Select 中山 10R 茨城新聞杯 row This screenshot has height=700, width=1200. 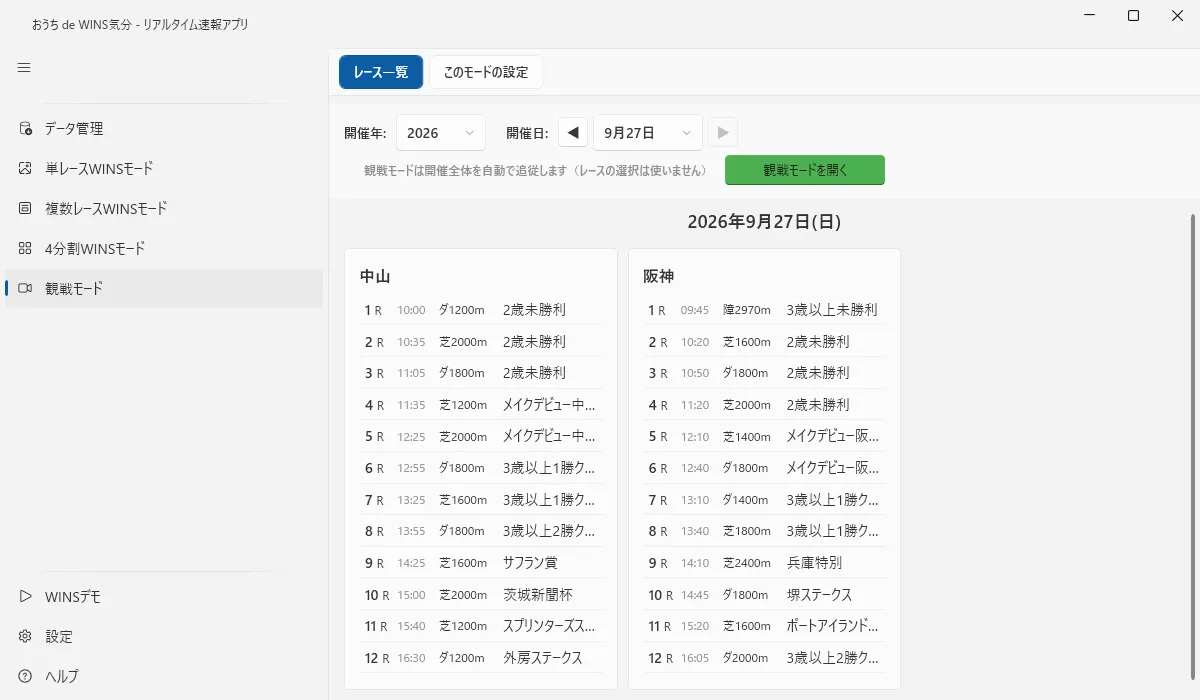tap(481, 595)
